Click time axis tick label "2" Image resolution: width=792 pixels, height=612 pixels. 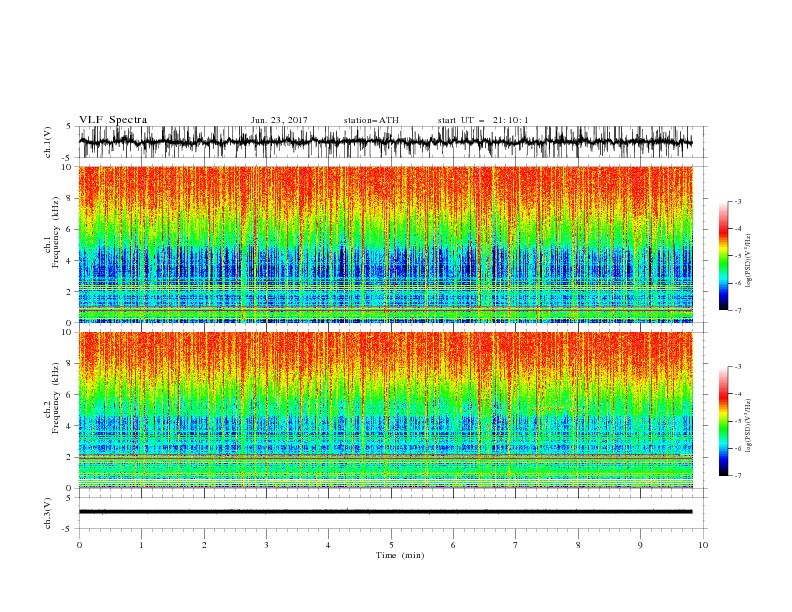[204, 545]
